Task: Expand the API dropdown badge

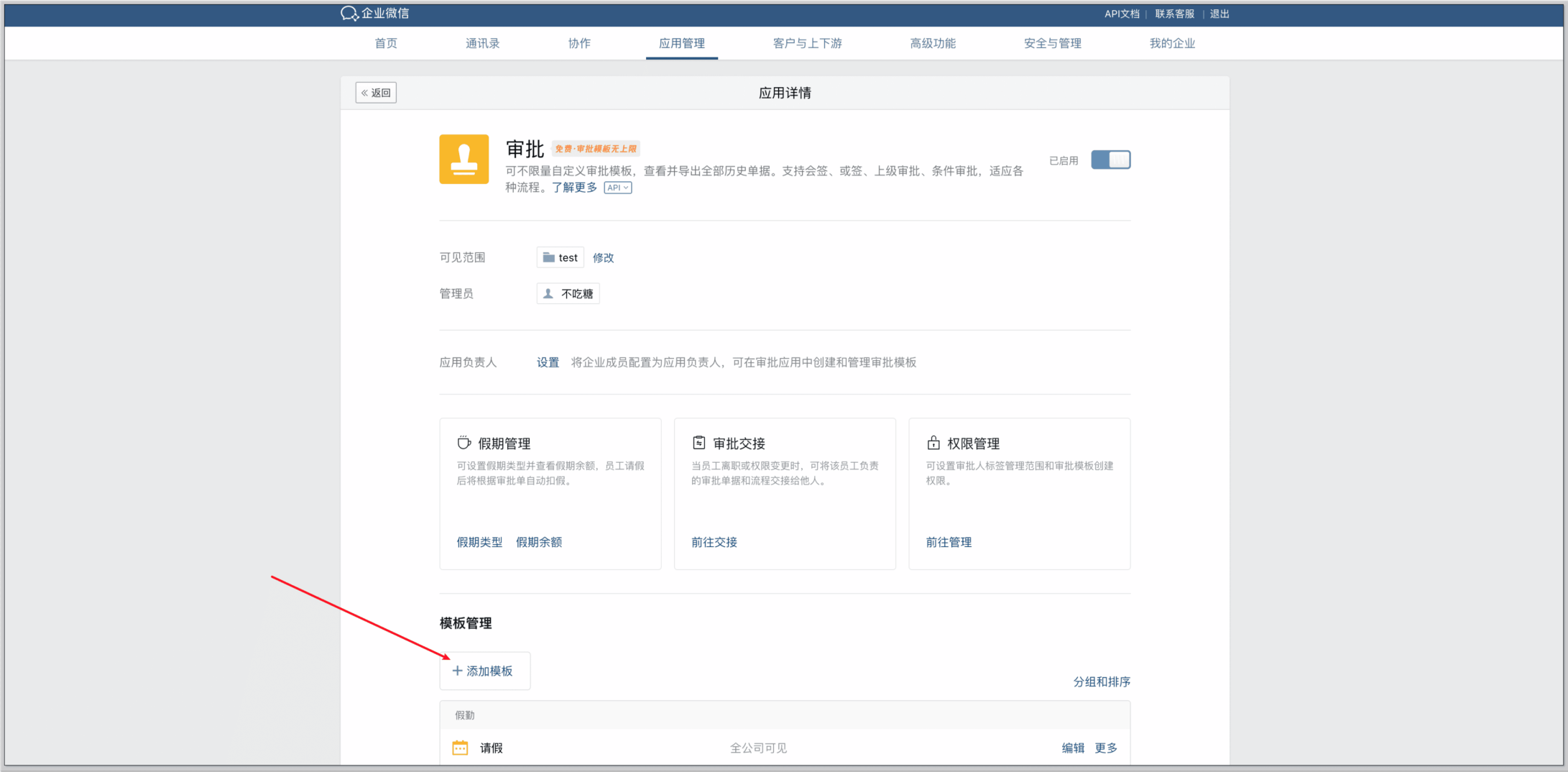Action: click(617, 188)
